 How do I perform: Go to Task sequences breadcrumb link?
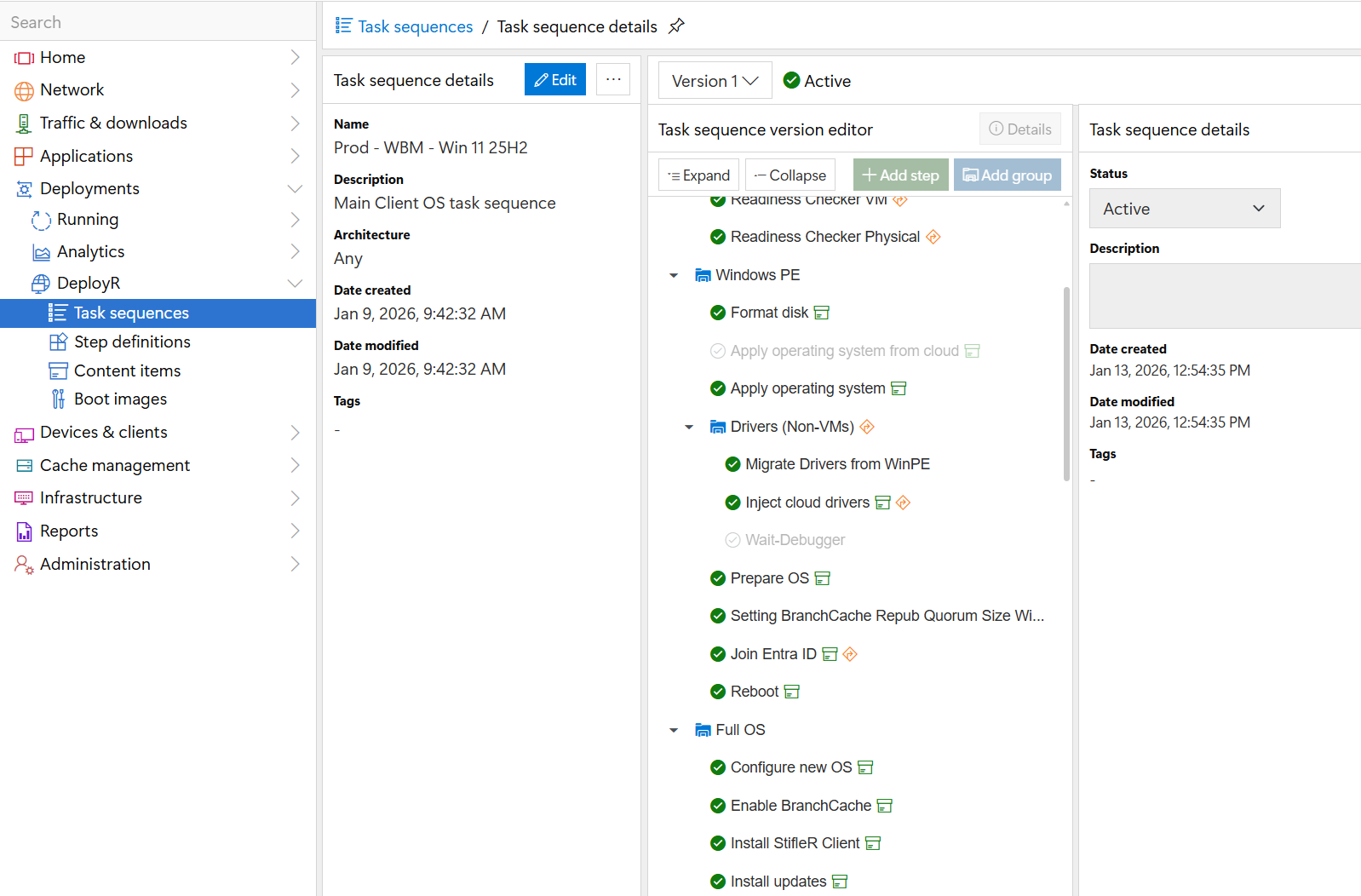415,26
